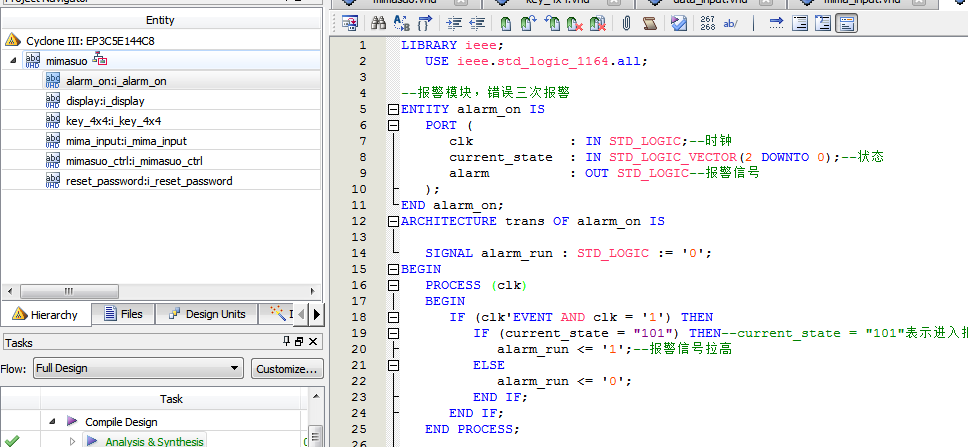Click the go-to-line blue arrow icon
This screenshot has height=447, width=968.
click(776, 23)
